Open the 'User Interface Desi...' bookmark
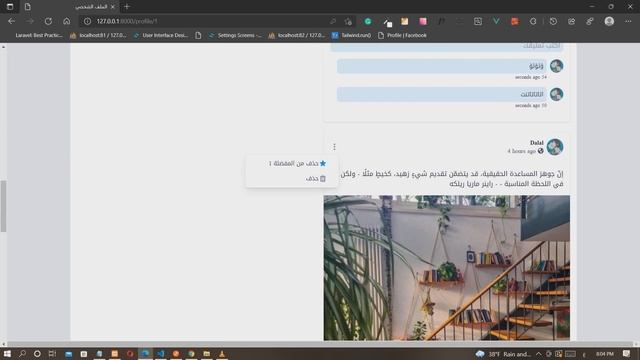This screenshot has height=360, width=640. 161,36
